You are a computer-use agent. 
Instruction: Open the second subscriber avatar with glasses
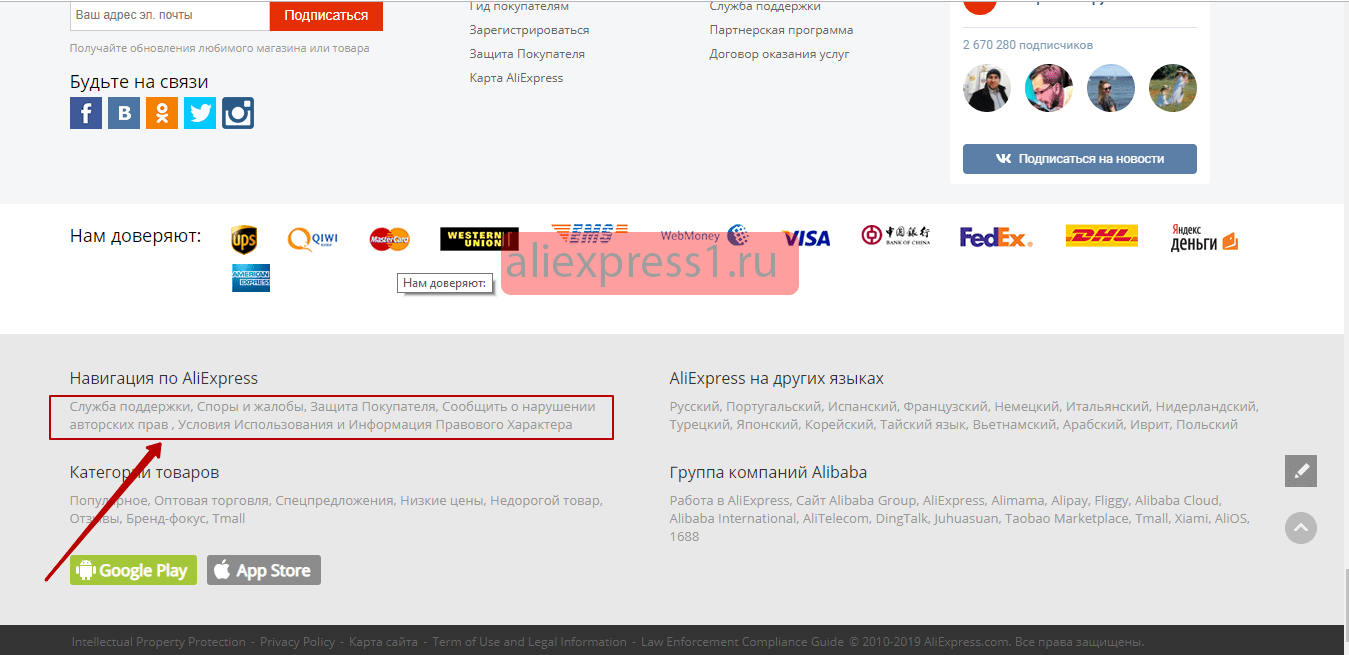pos(1049,88)
